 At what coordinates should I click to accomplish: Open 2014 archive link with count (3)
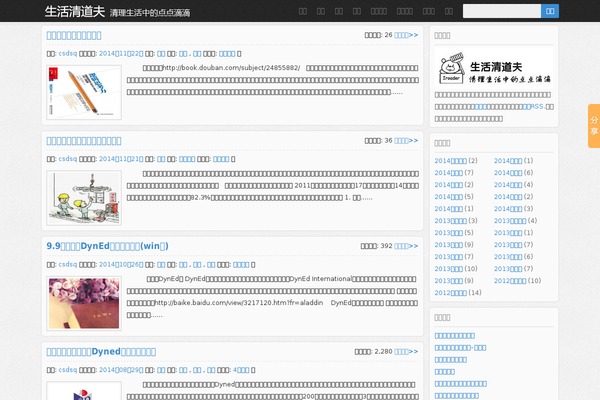coord(508,209)
